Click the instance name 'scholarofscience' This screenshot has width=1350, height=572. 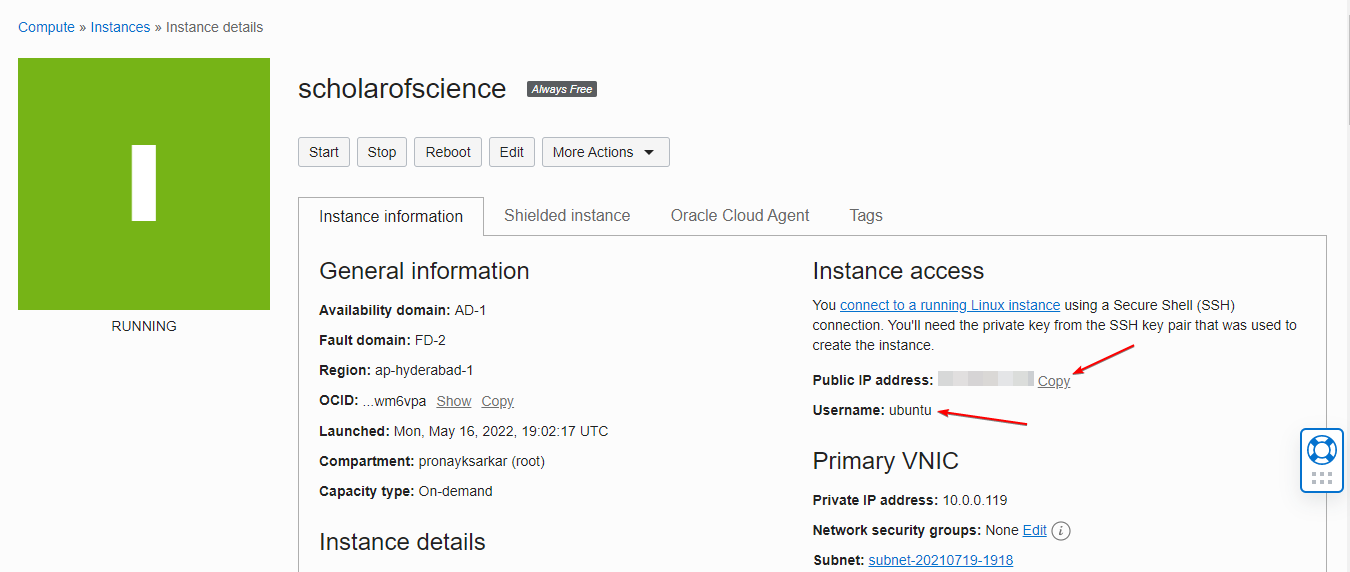point(402,89)
